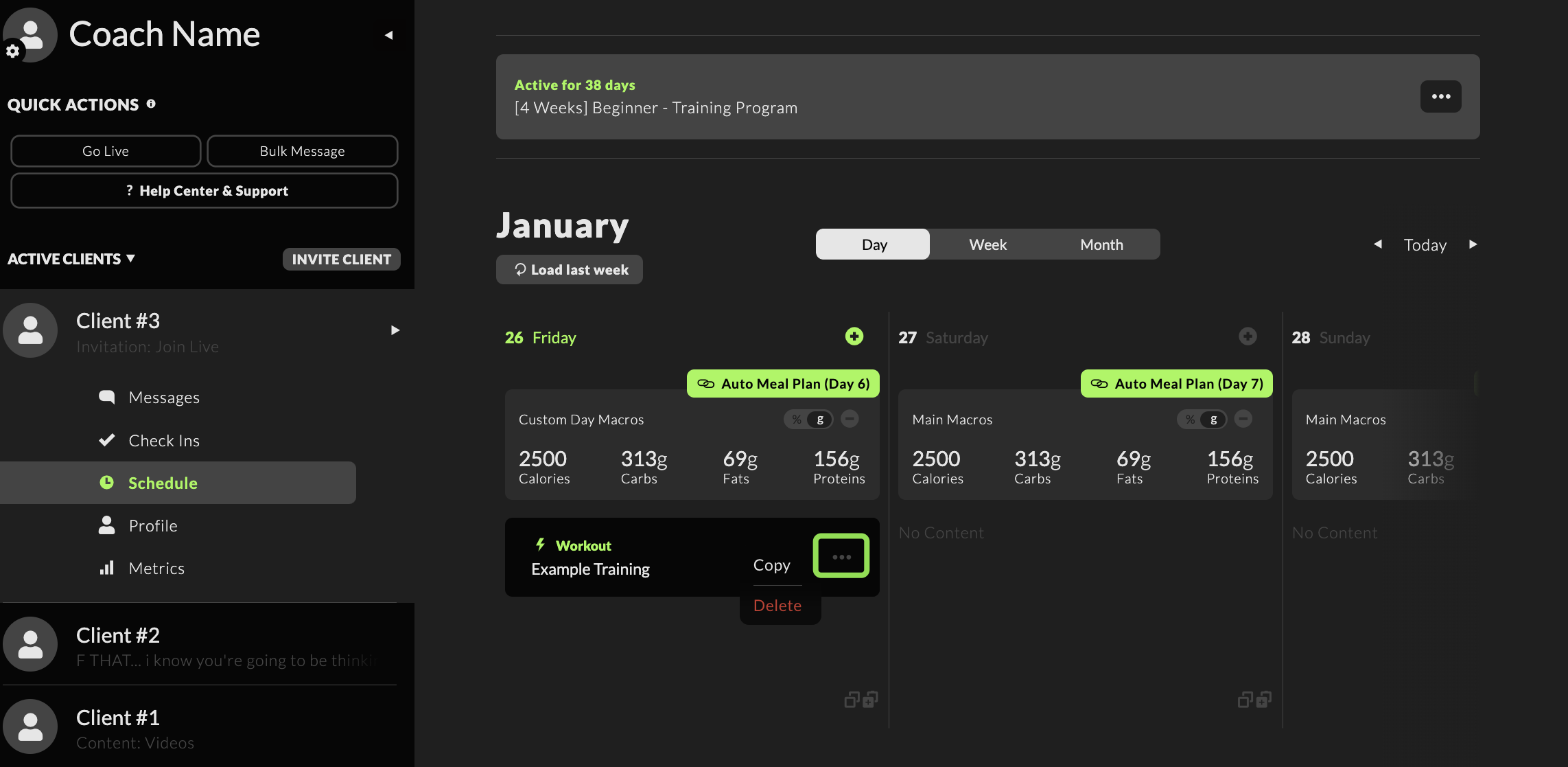
Task: Collapse the sidebar with the left arrow
Action: [x=388, y=35]
